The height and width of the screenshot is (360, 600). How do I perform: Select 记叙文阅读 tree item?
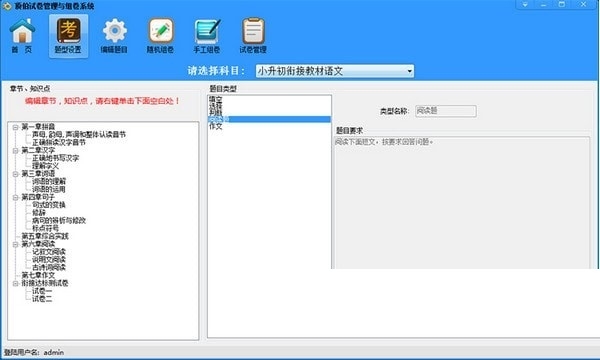pos(49,252)
